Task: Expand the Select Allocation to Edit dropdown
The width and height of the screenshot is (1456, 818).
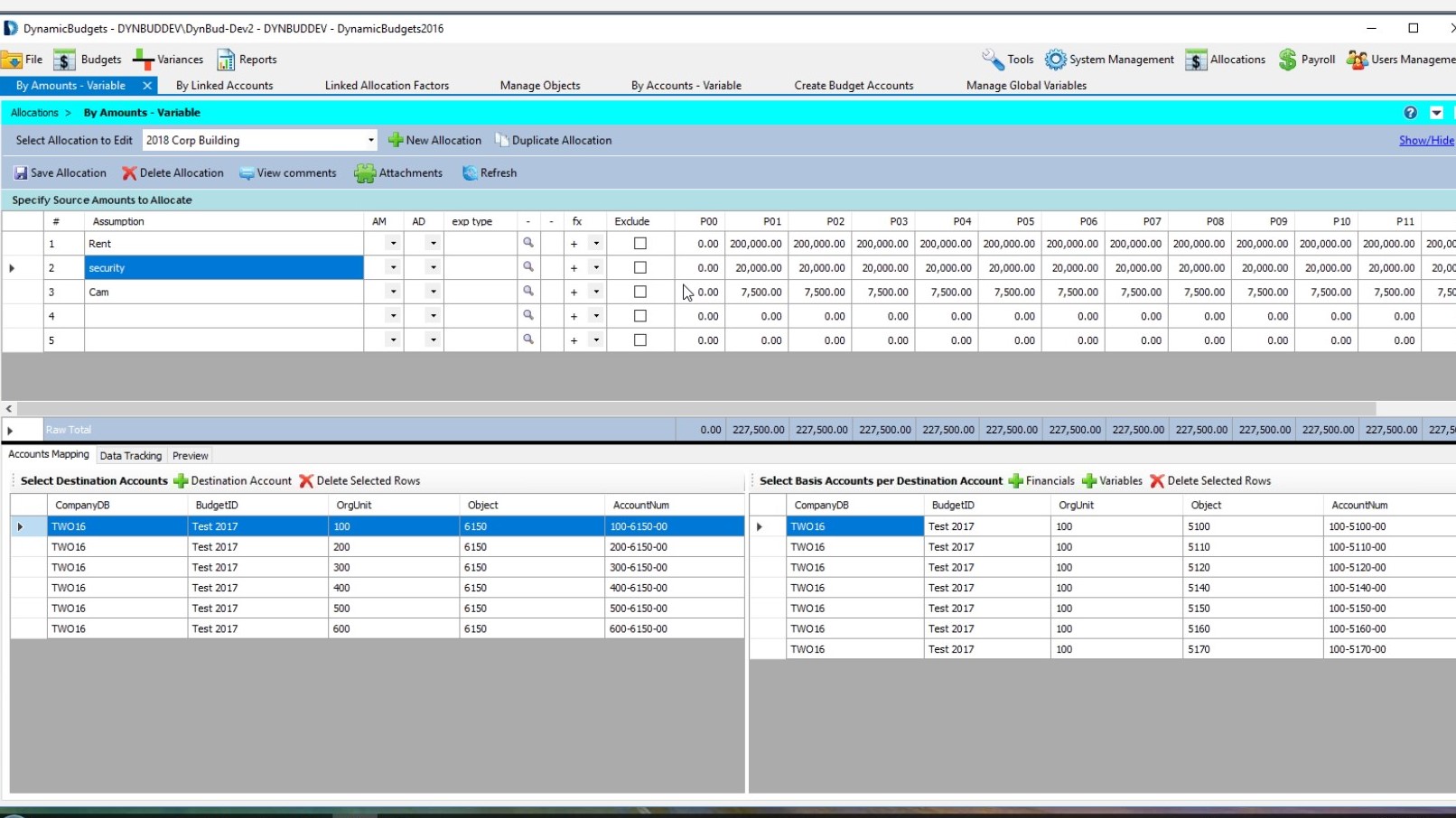Action: (x=370, y=141)
